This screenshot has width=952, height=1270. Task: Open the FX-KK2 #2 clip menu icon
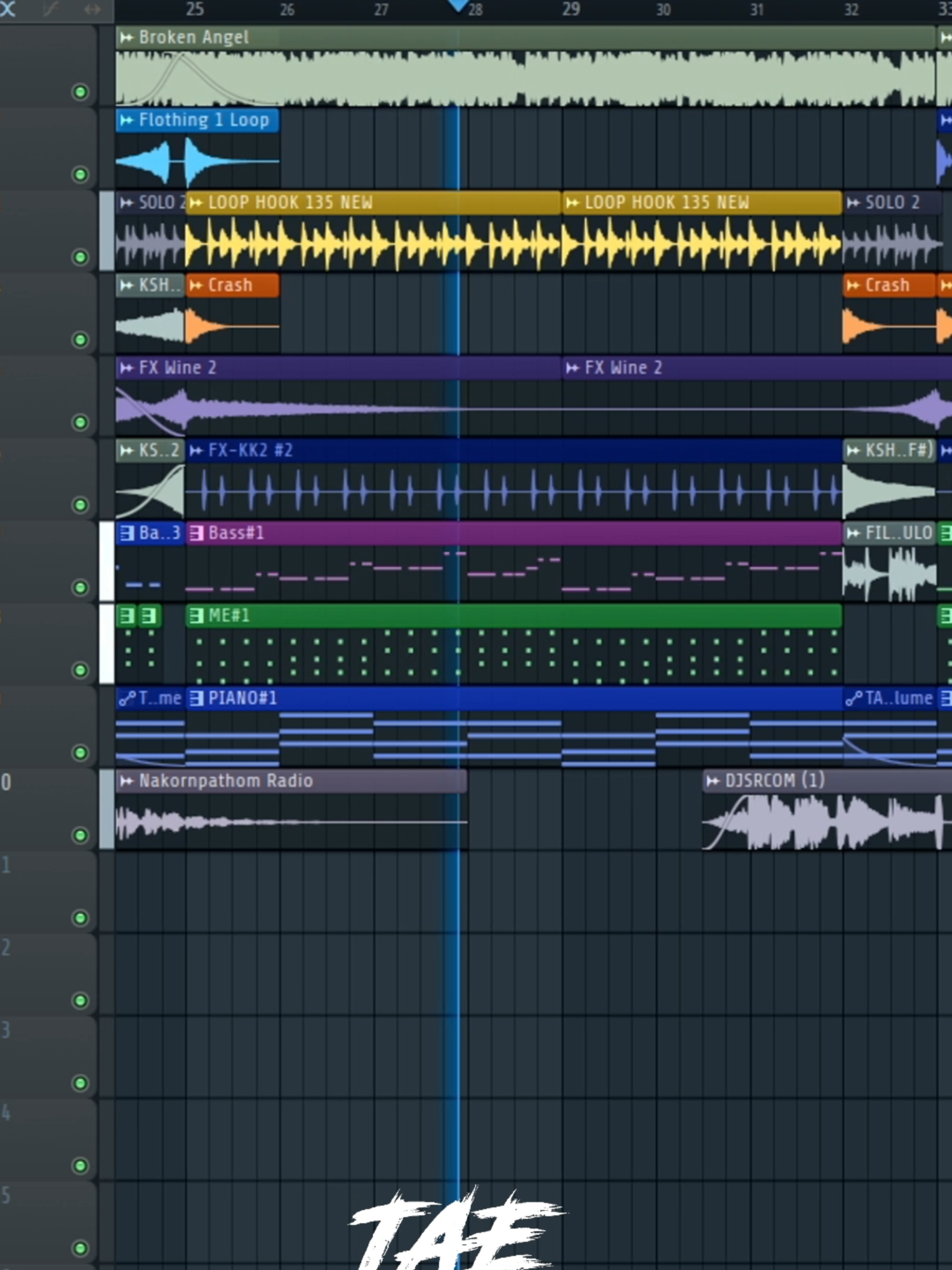click(x=196, y=450)
